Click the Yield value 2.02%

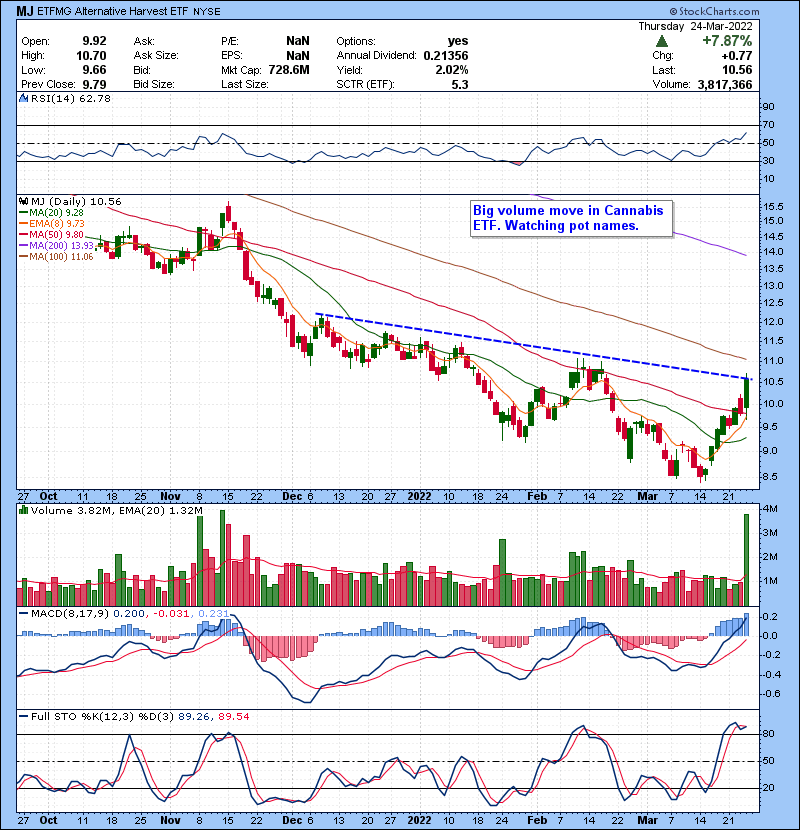[x=452, y=70]
